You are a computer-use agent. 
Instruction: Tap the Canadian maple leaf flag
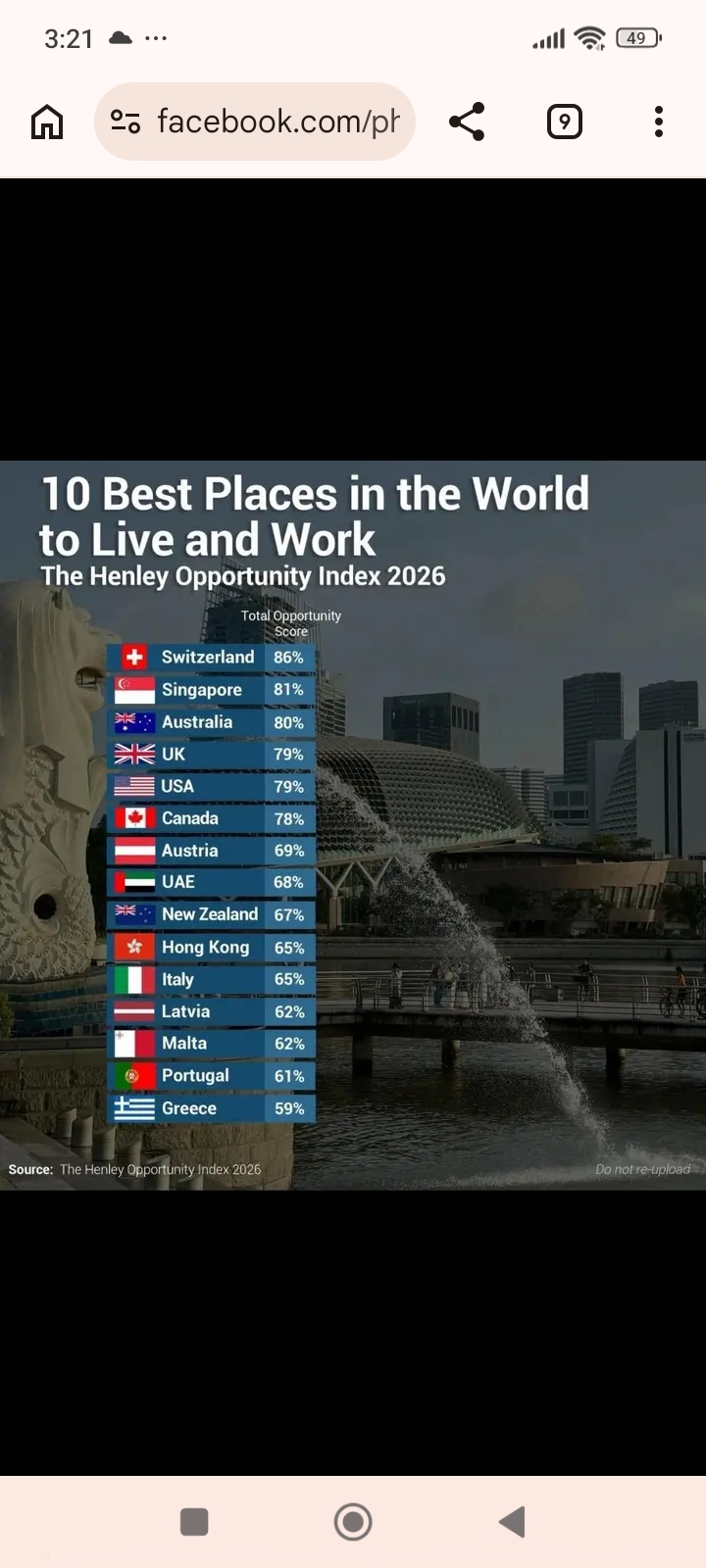(x=134, y=818)
